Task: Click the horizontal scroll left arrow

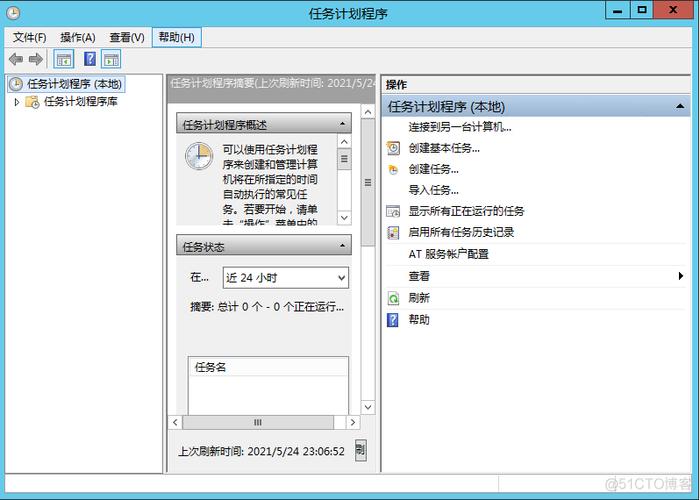Action: [175, 422]
